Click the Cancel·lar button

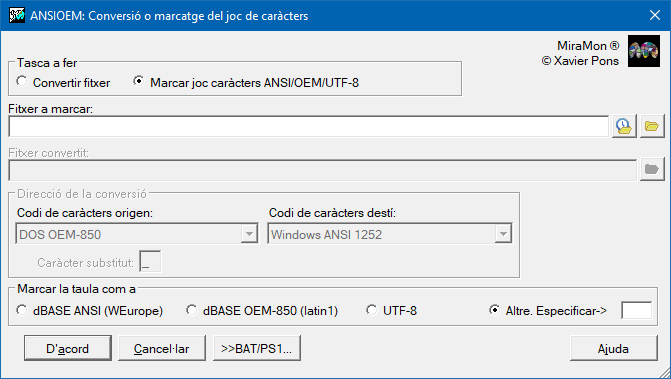[162, 348]
